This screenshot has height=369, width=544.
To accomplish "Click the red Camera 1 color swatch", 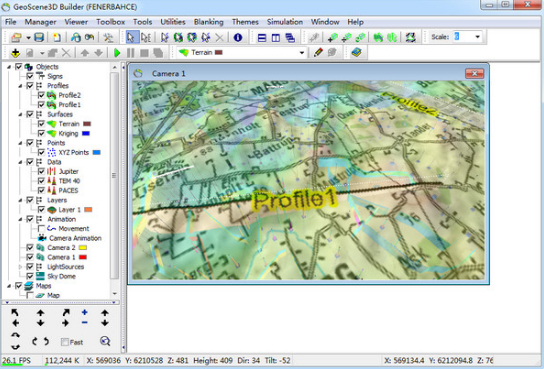I will [x=83, y=257].
